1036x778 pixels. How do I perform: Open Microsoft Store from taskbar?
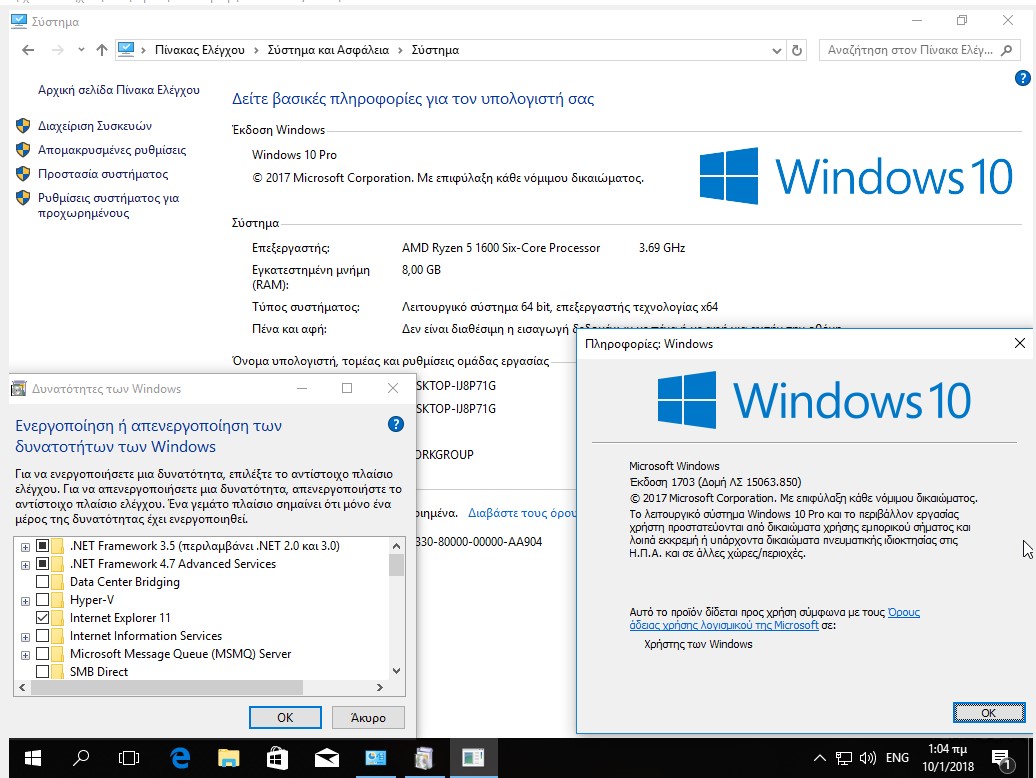click(278, 758)
